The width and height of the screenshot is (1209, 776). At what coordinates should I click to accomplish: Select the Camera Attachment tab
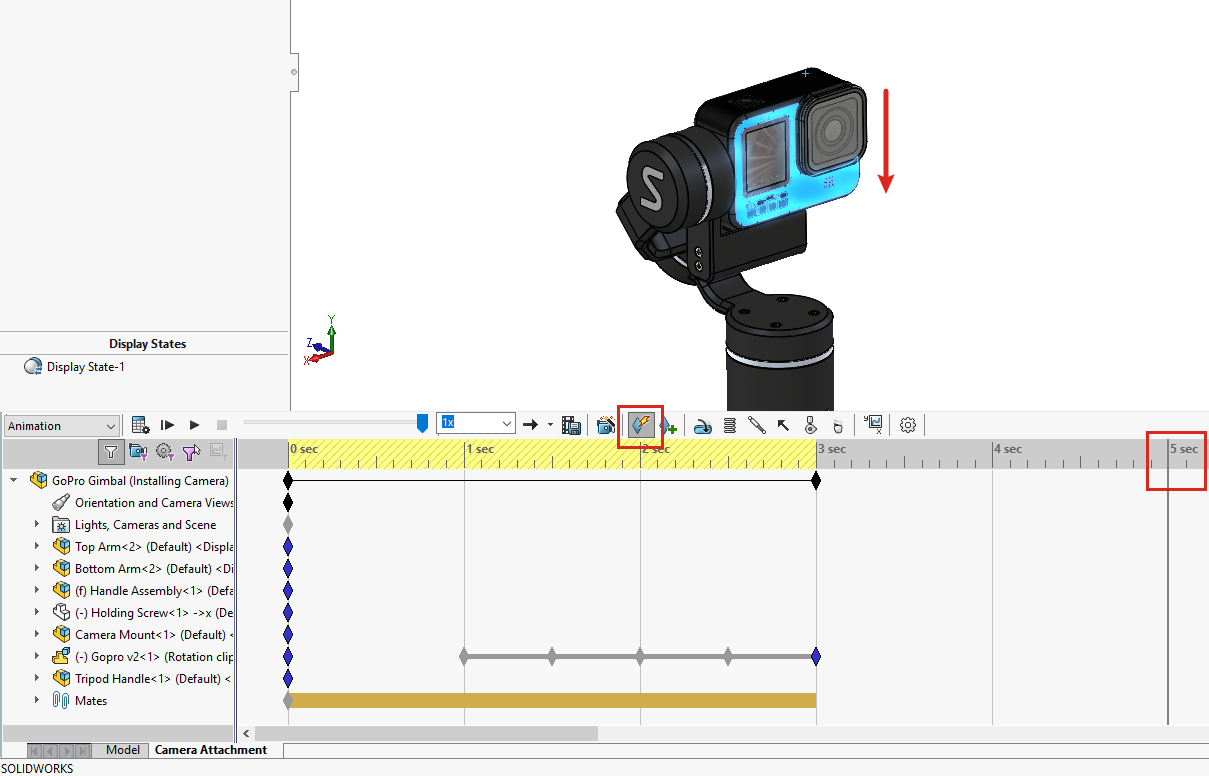point(211,750)
